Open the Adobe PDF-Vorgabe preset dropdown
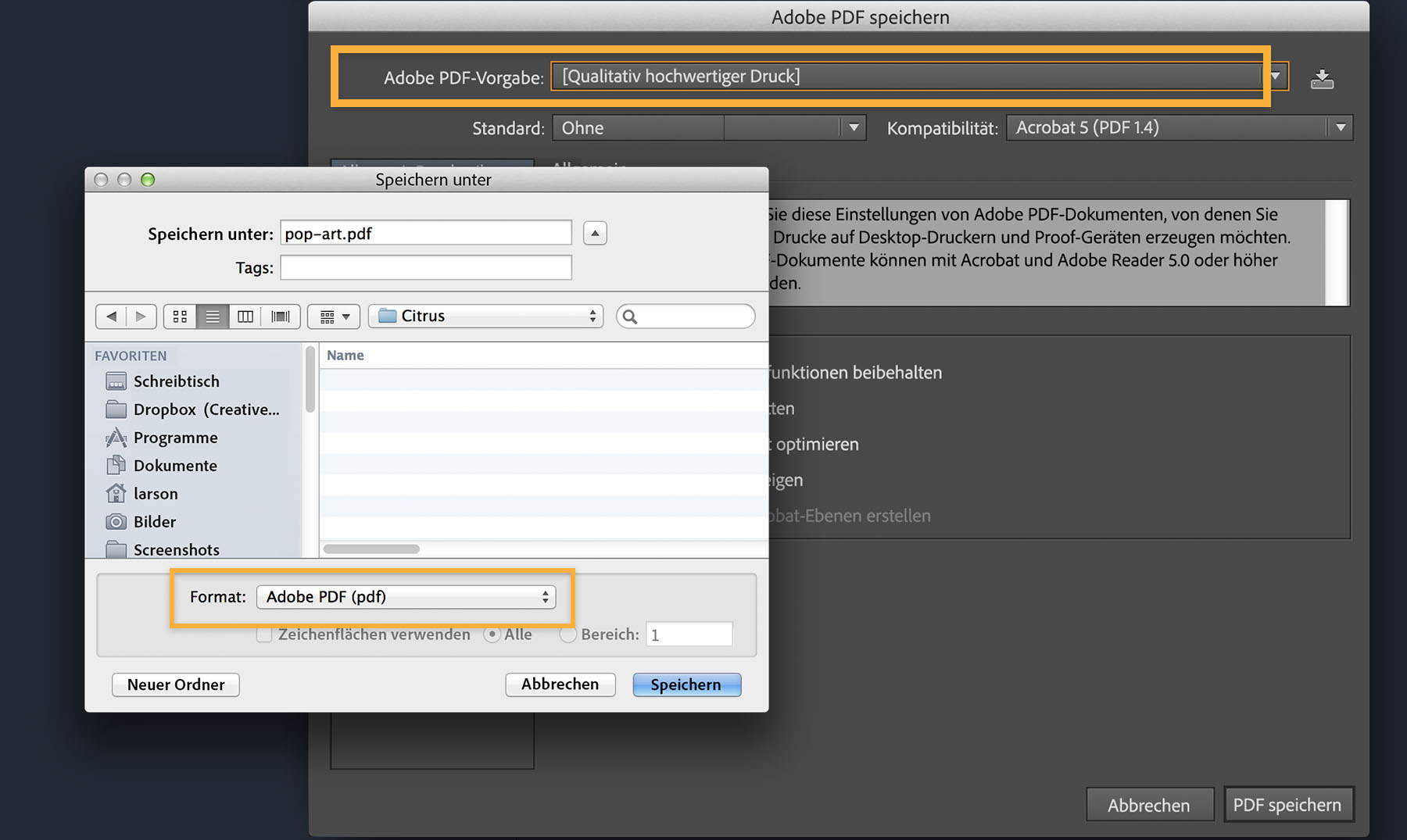The image size is (1407, 840). (919, 77)
